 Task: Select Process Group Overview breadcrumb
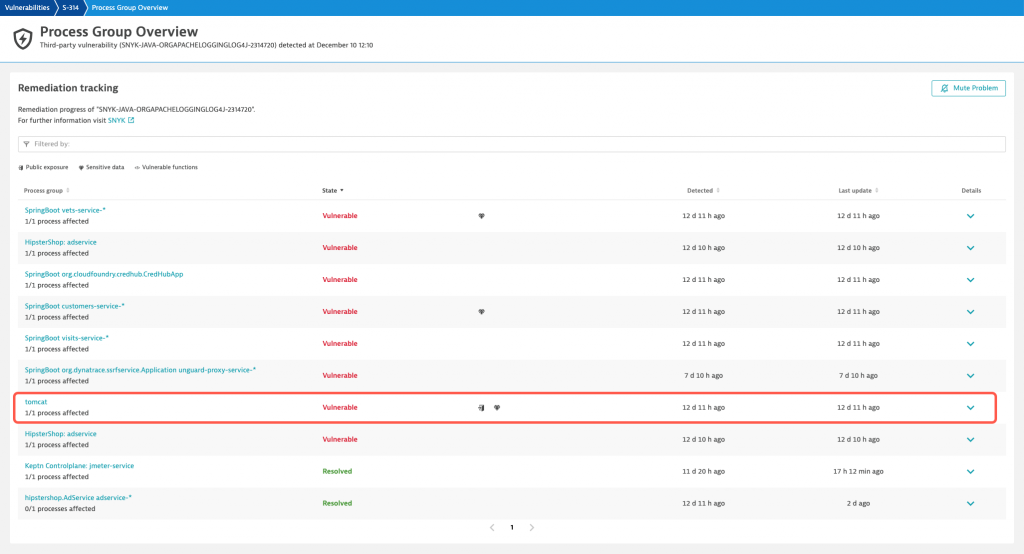(129, 8)
